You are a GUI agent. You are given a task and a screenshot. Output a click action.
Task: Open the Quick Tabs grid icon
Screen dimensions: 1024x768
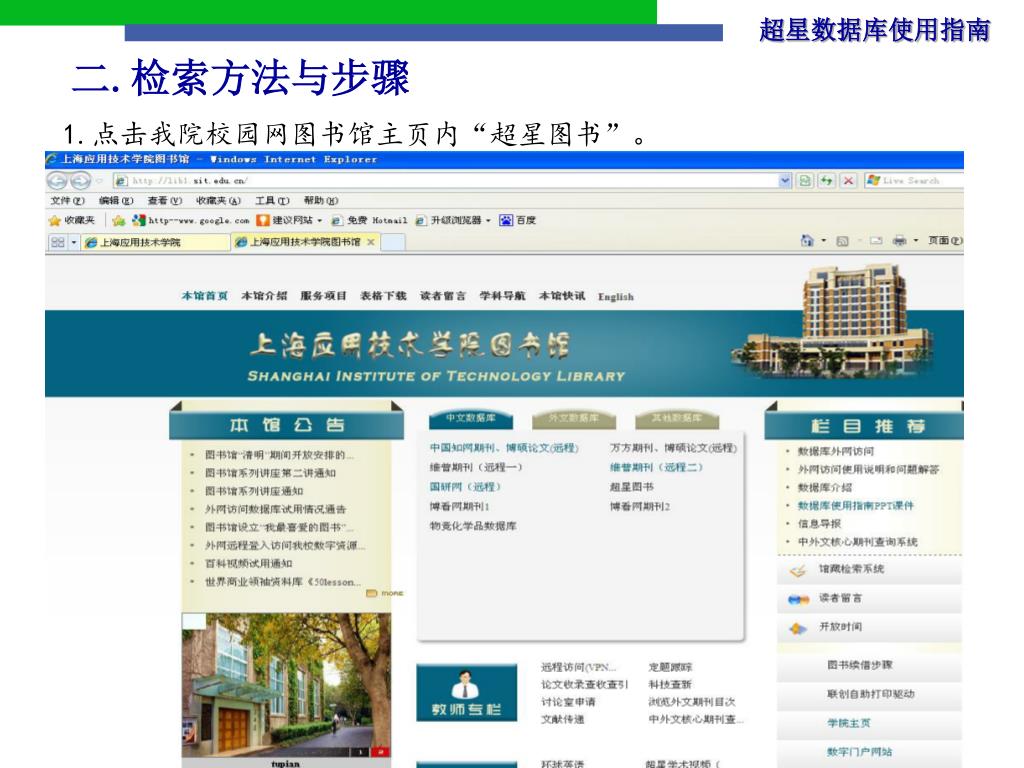(x=57, y=242)
